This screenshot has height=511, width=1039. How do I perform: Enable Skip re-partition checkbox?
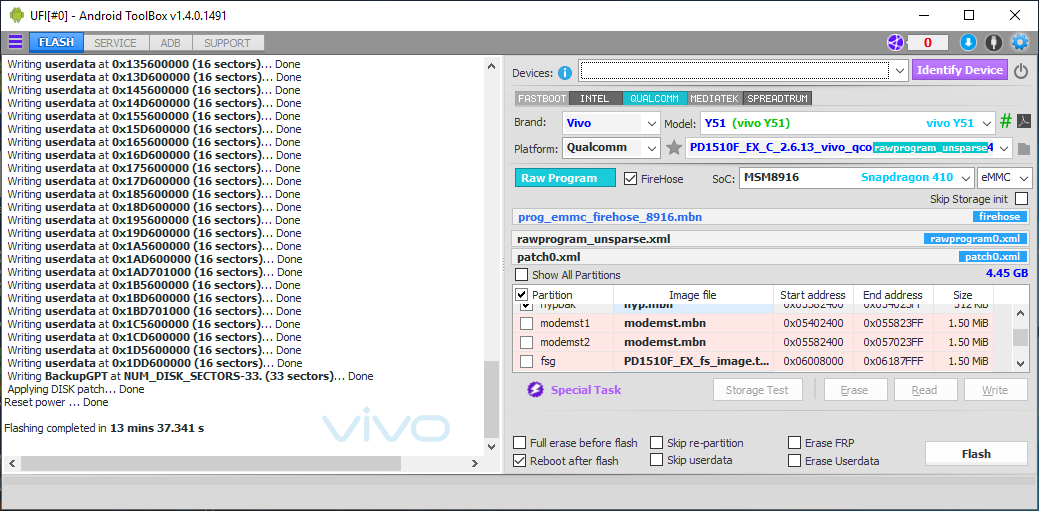(x=656, y=443)
